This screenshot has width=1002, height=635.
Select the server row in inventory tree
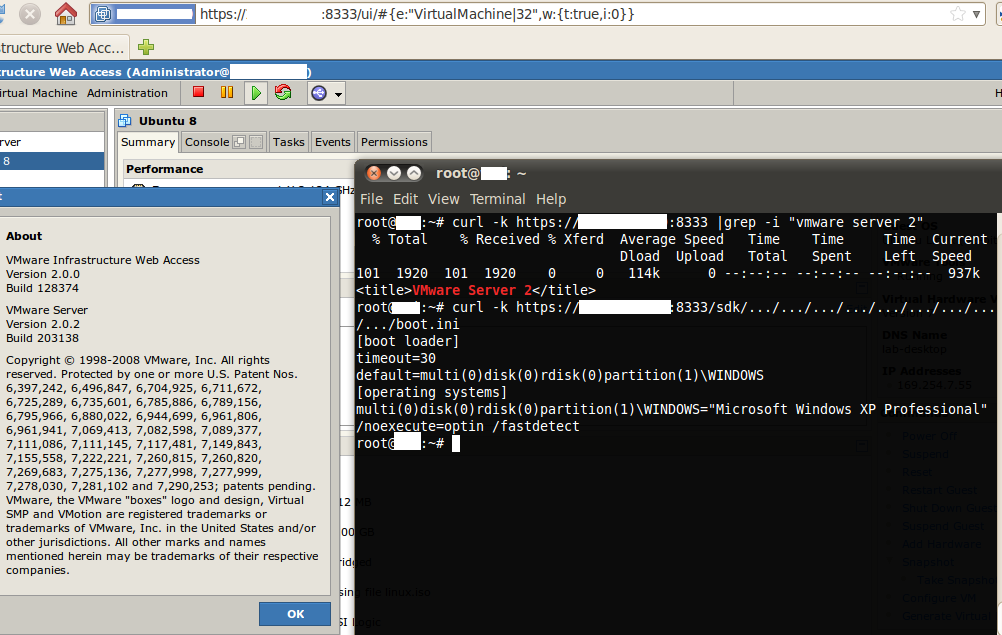click(52, 142)
